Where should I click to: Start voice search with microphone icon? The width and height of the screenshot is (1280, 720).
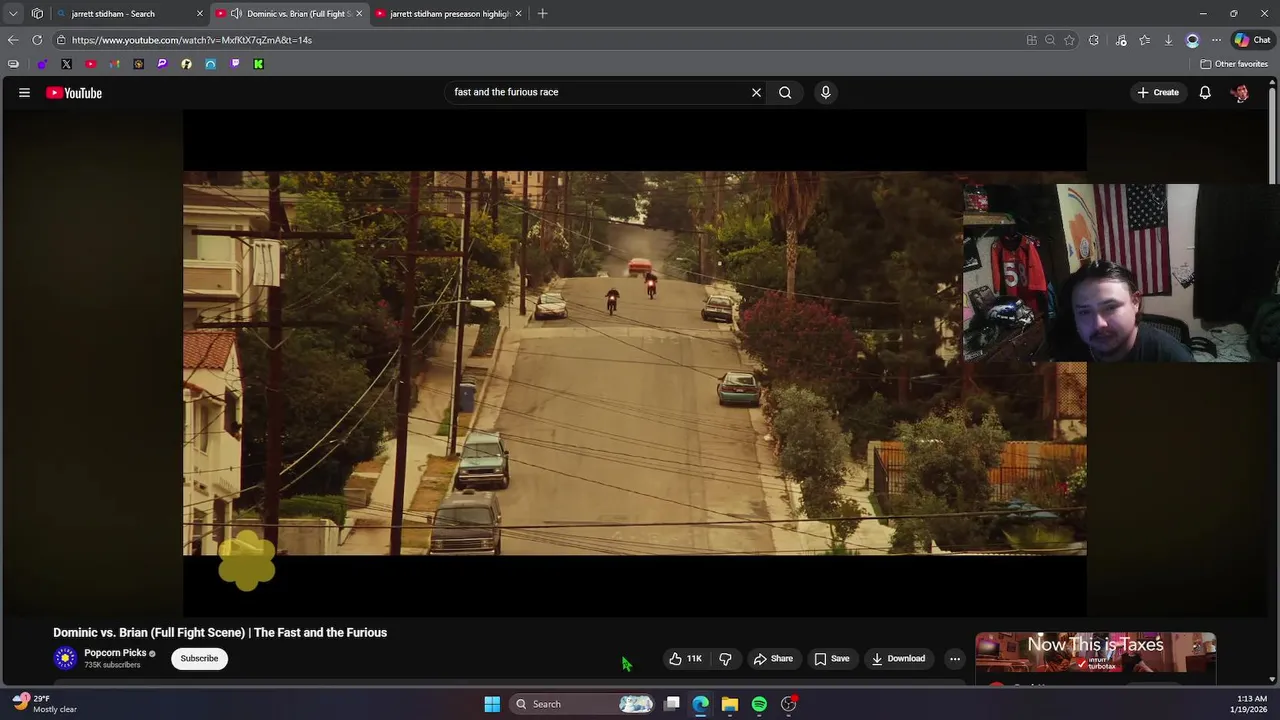(x=825, y=92)
